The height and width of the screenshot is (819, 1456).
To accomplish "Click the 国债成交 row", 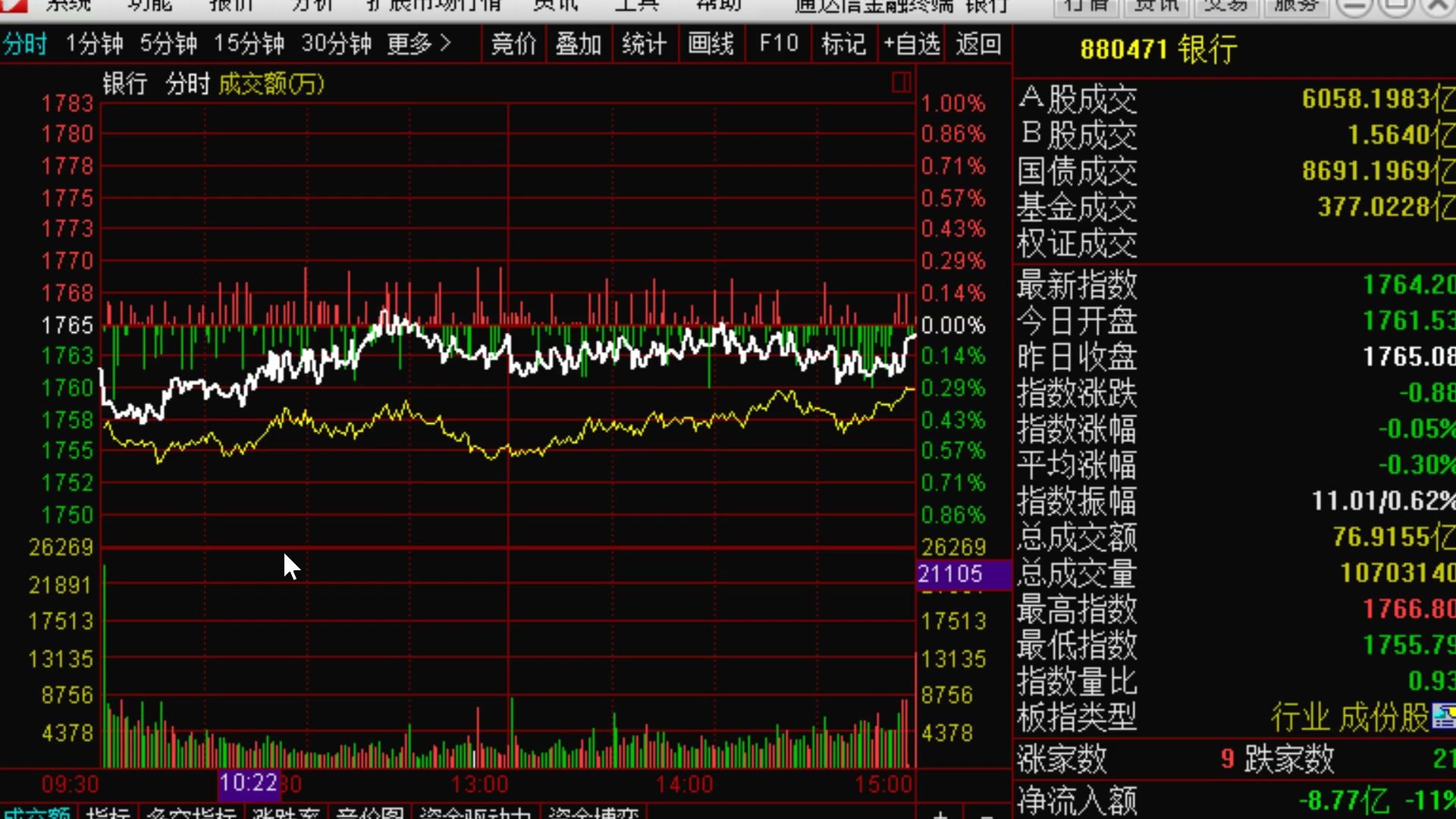I will tap(1235, 171).
